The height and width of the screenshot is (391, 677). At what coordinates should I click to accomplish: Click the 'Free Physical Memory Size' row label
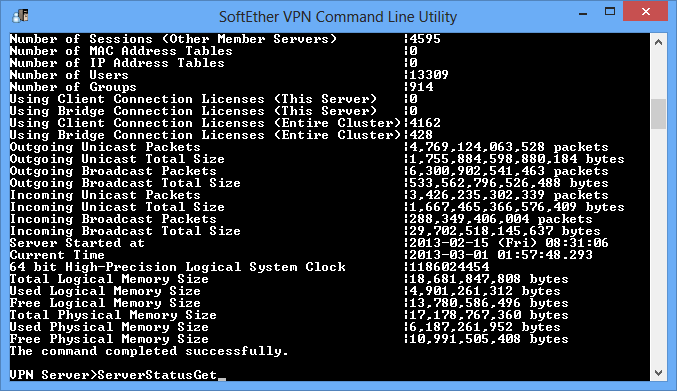click(x=109, y=339)
